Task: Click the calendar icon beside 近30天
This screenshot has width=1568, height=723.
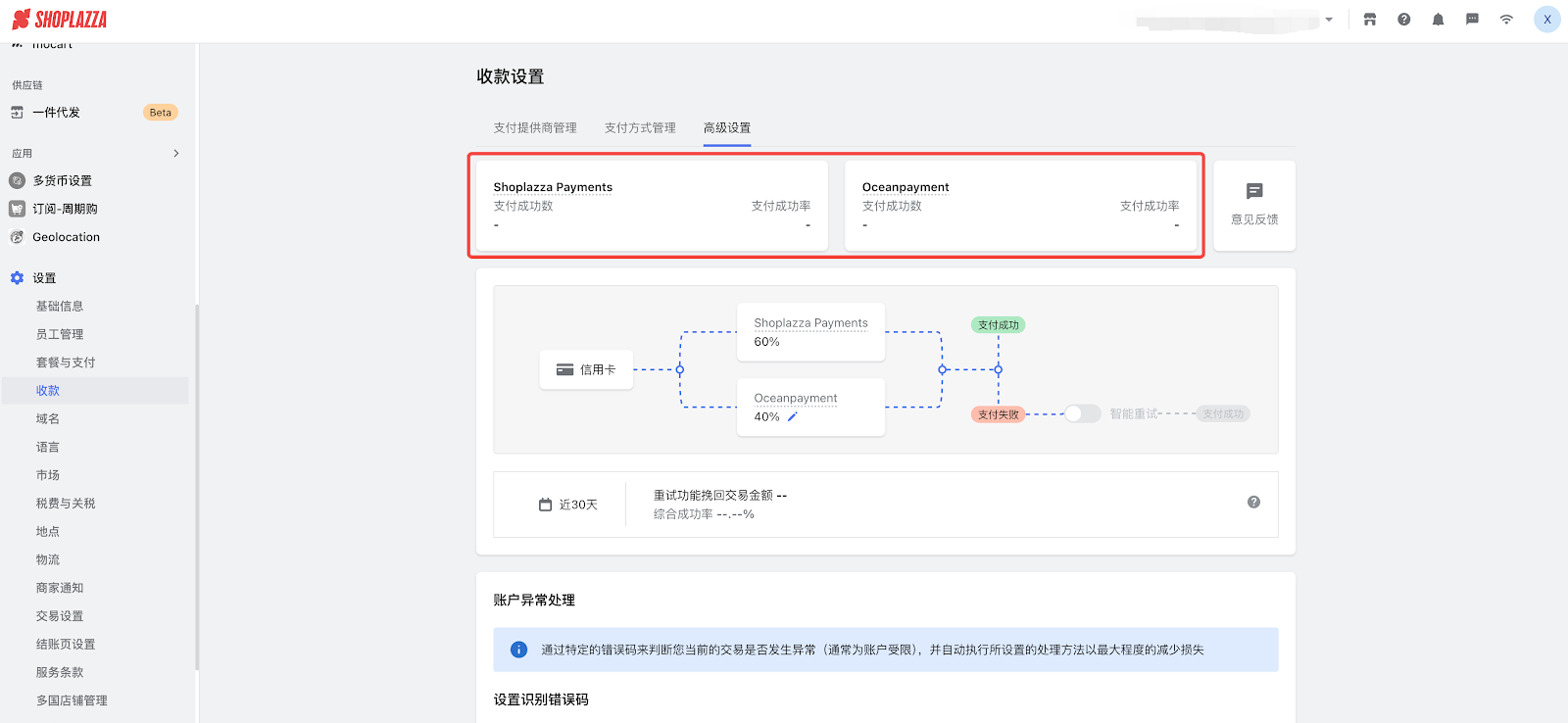Action: pyautogui.click(x=546, y=505)
